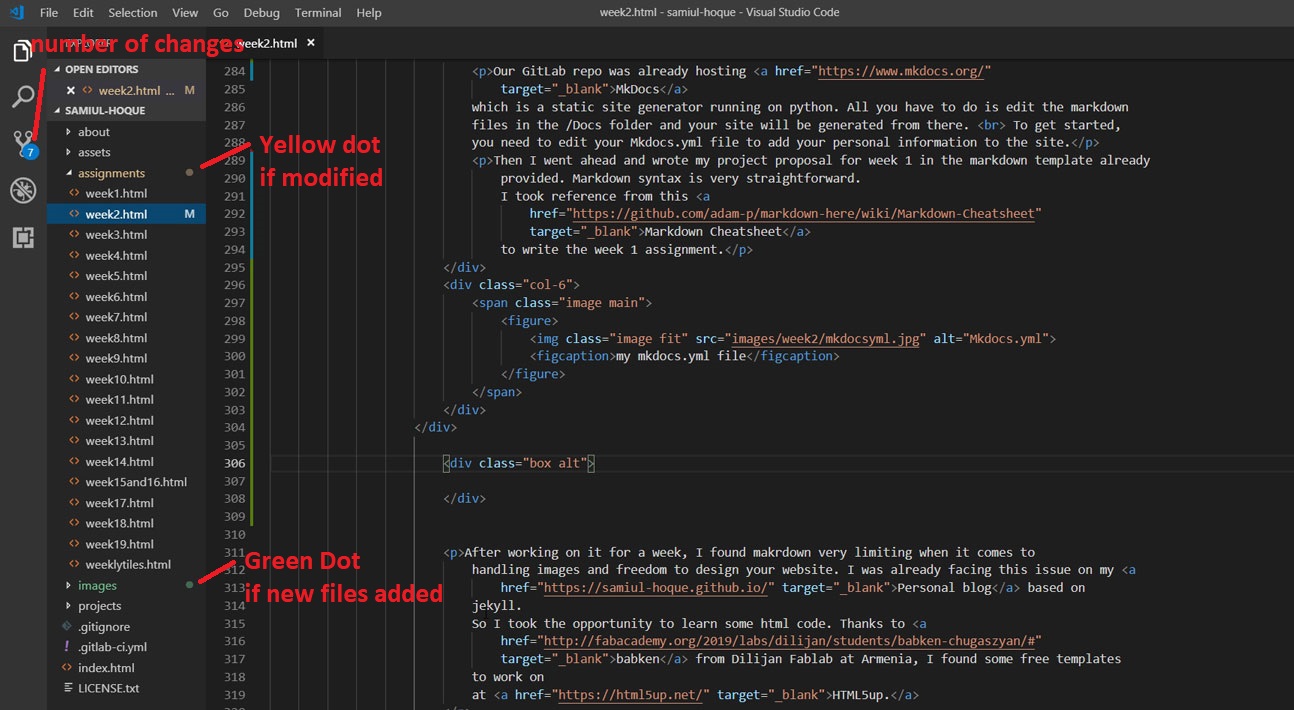Expand the projects folder
This screenshot has height=710, width=1294.
[x=126, y=606]
